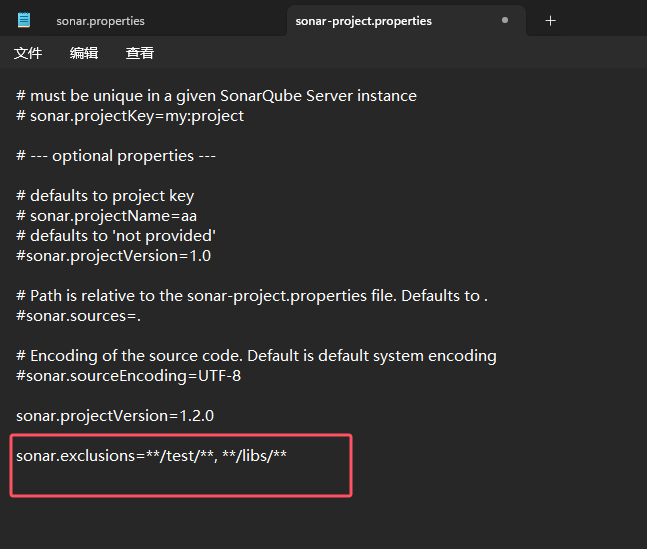Click the sonar.projectVersion=1.2.0 line
The image size is (647, 549).
[115, 416]
